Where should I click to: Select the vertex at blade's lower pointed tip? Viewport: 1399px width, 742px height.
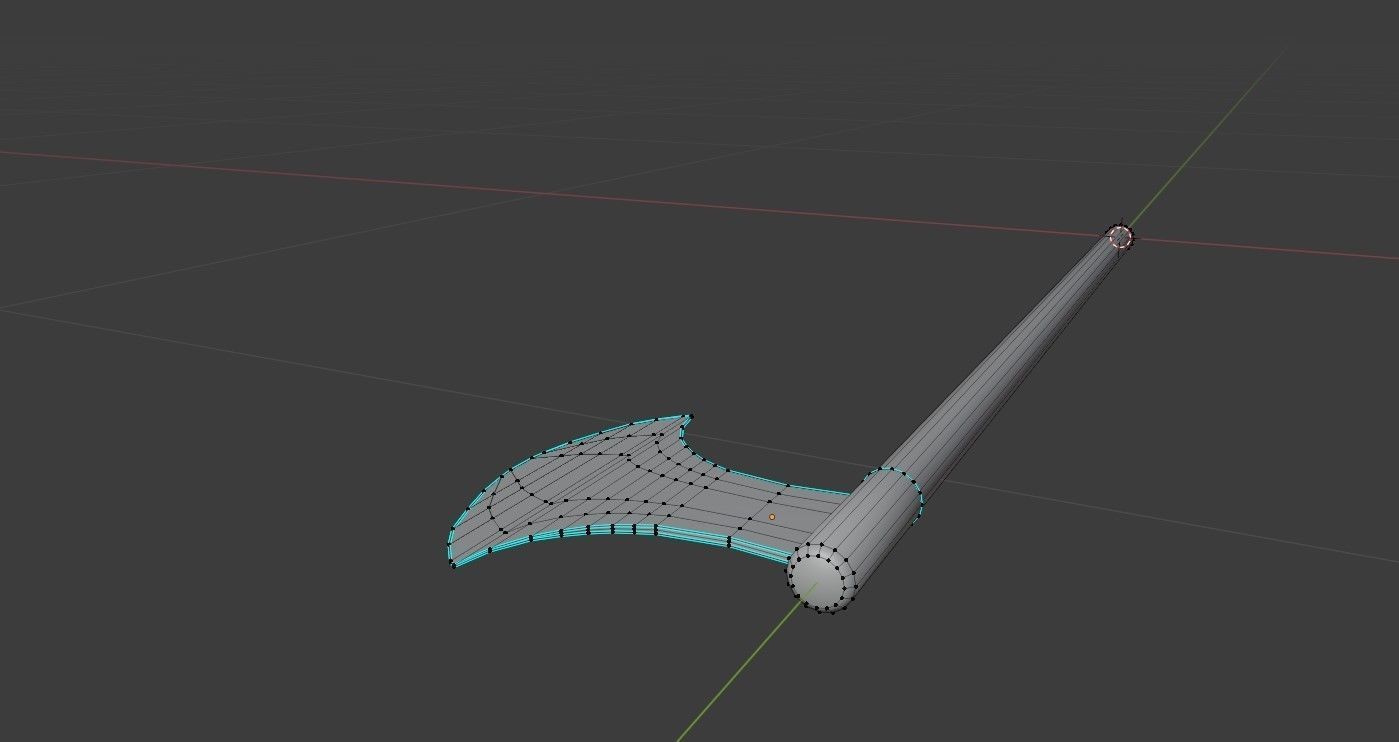(453, 566)
